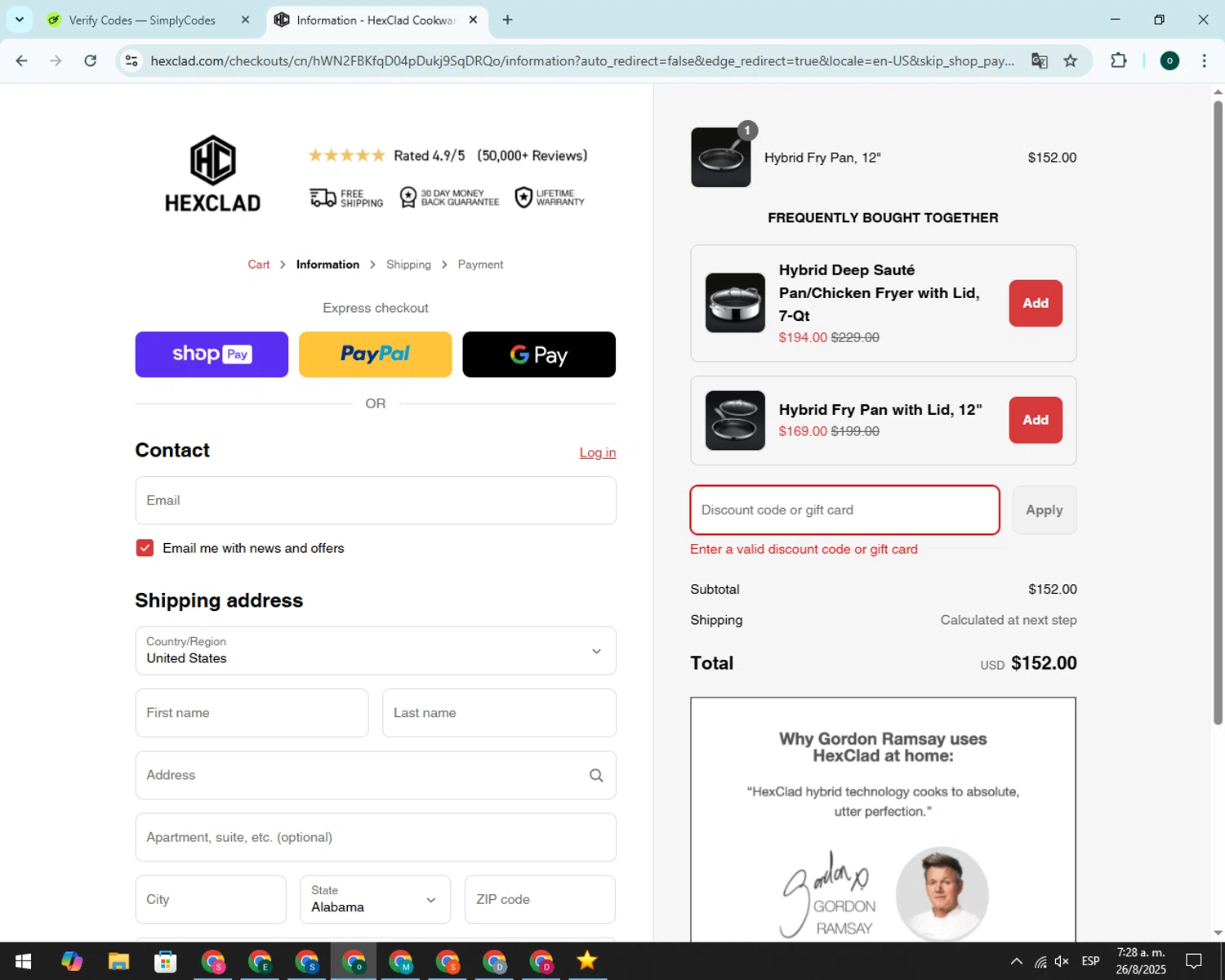Click the yellow star taskbar app
The image size is (1225, 980).
586,961
